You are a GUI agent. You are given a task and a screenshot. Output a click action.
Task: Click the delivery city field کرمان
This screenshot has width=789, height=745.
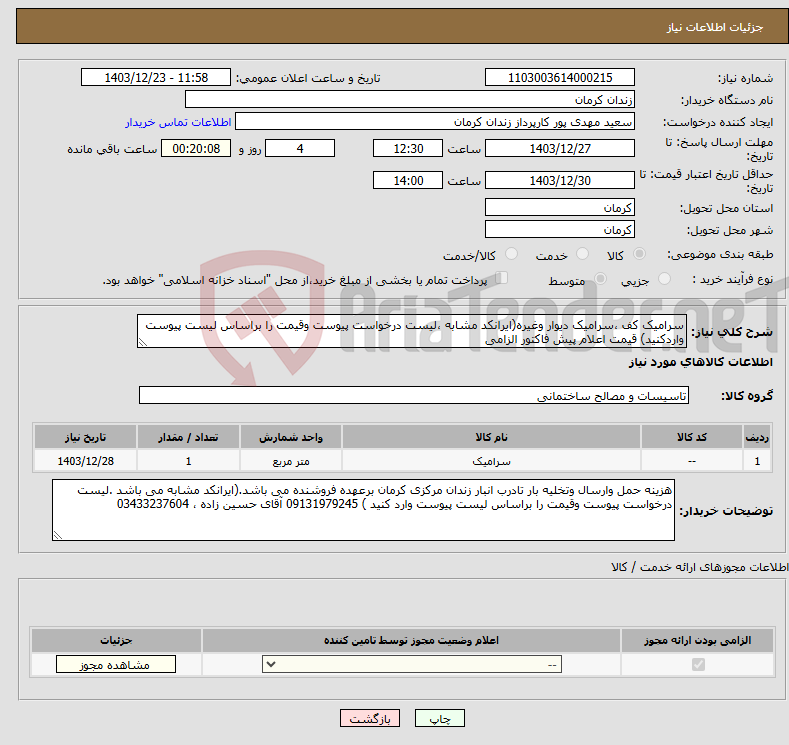560,229
